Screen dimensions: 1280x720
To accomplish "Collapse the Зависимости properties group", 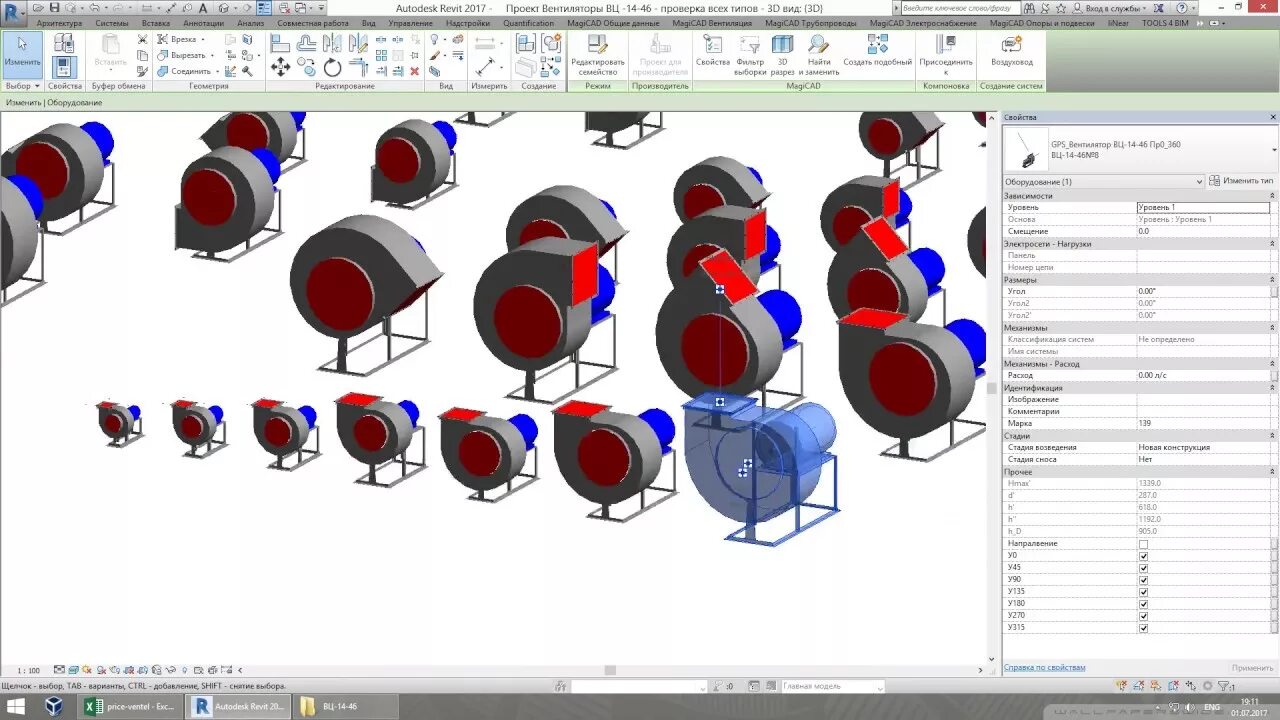I will pyautogui.click(x=1272, y=196).
